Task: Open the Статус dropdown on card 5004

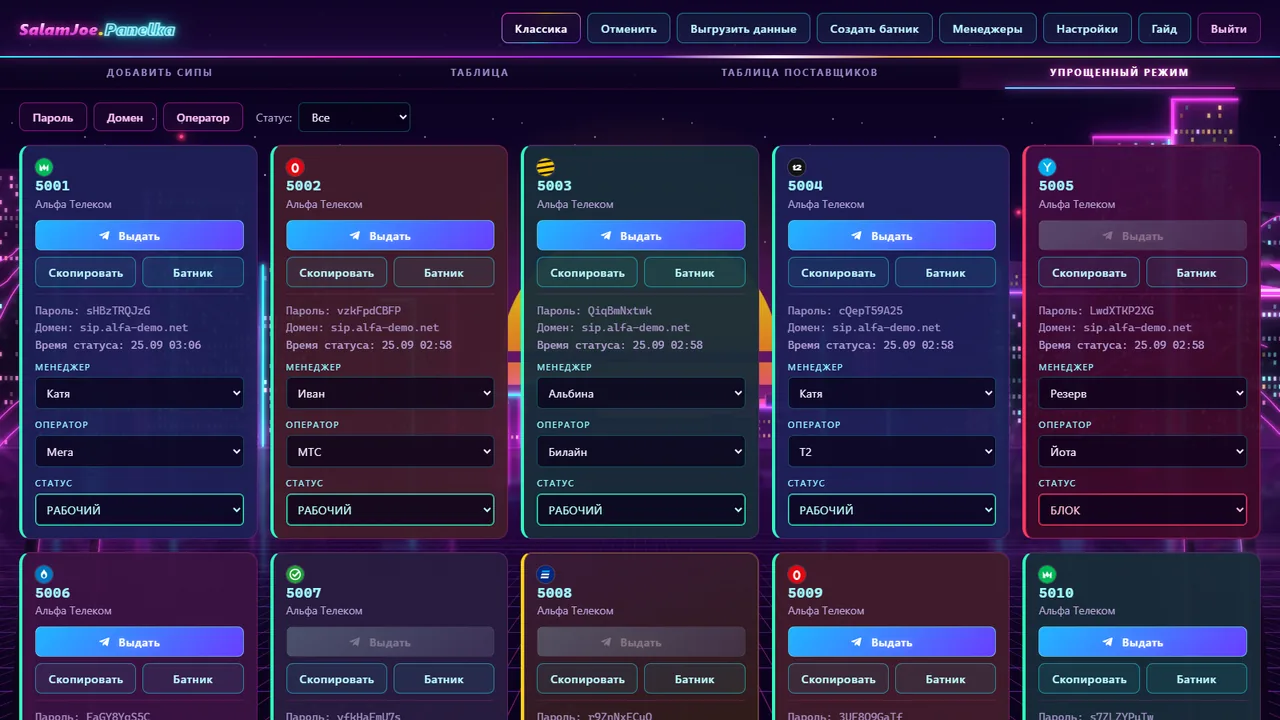Action: click(892, 510)
